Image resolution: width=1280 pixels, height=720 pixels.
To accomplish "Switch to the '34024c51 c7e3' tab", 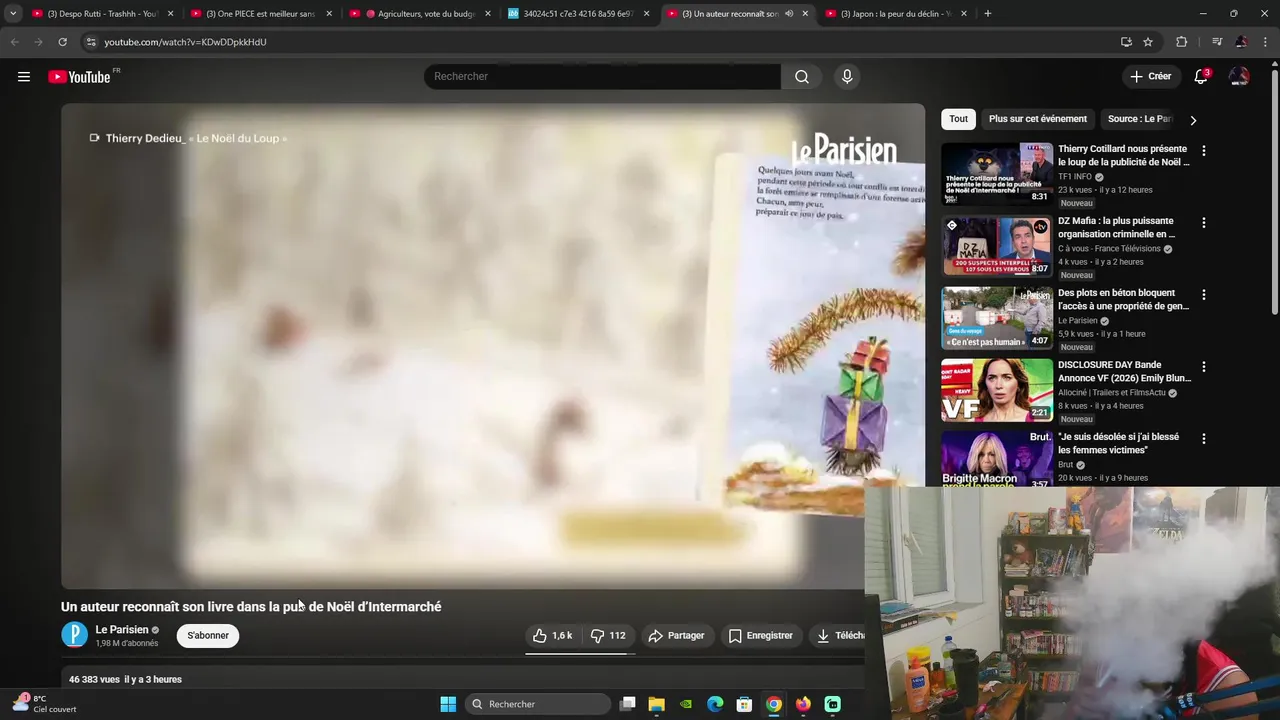I will click(x=580, y=14).
